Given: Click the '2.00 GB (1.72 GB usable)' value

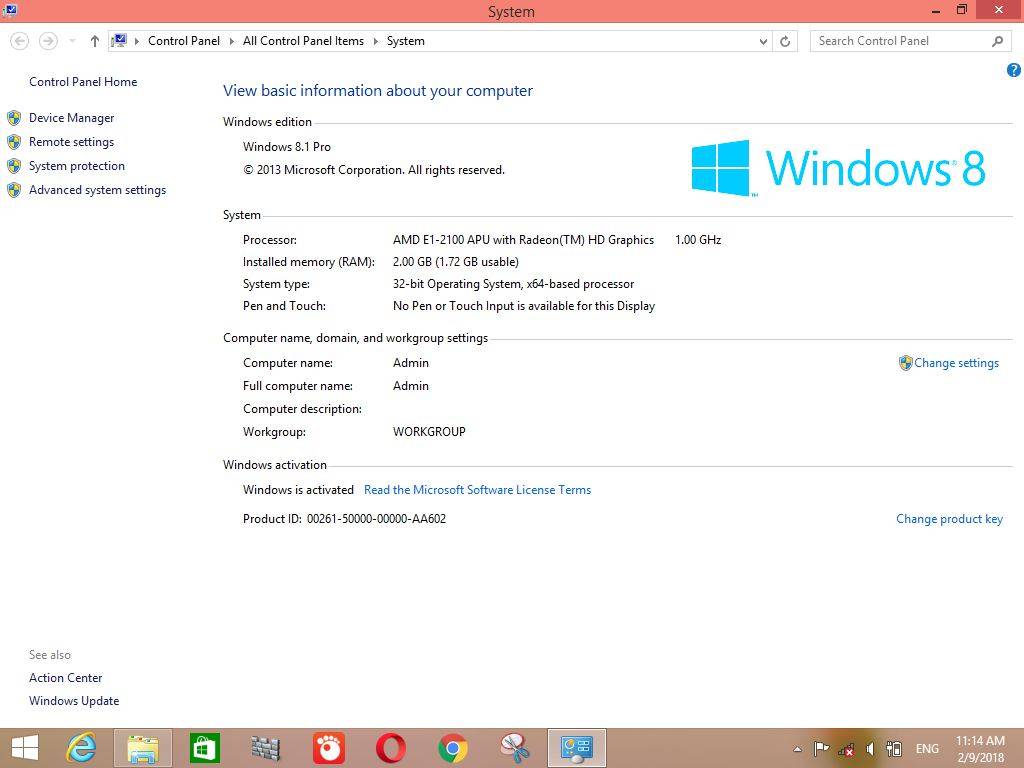Looking at the screenshot, I should [456, 262].
